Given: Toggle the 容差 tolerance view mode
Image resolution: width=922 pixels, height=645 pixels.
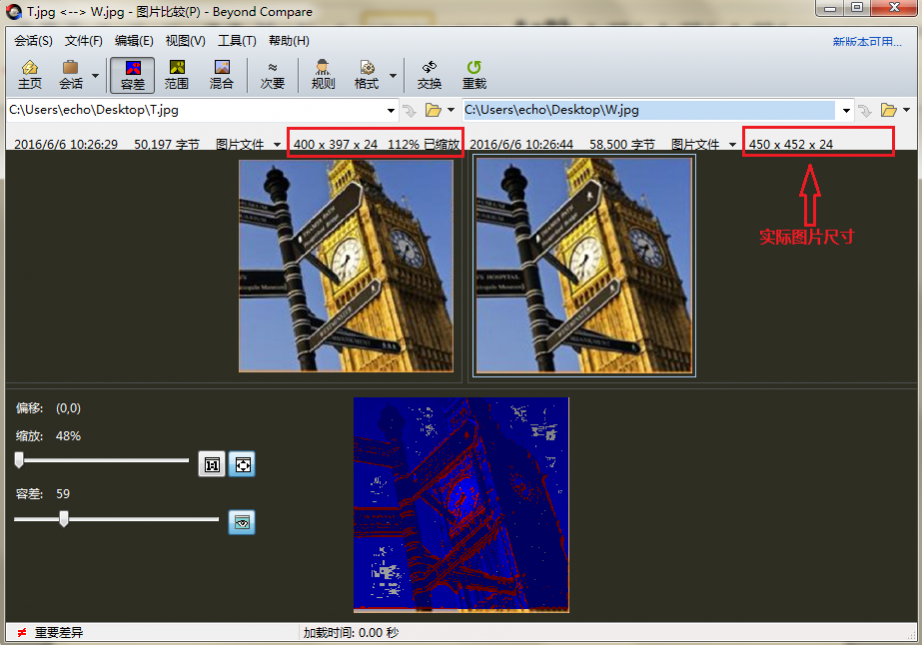Looking at the screenshot, I should [132, 75].
